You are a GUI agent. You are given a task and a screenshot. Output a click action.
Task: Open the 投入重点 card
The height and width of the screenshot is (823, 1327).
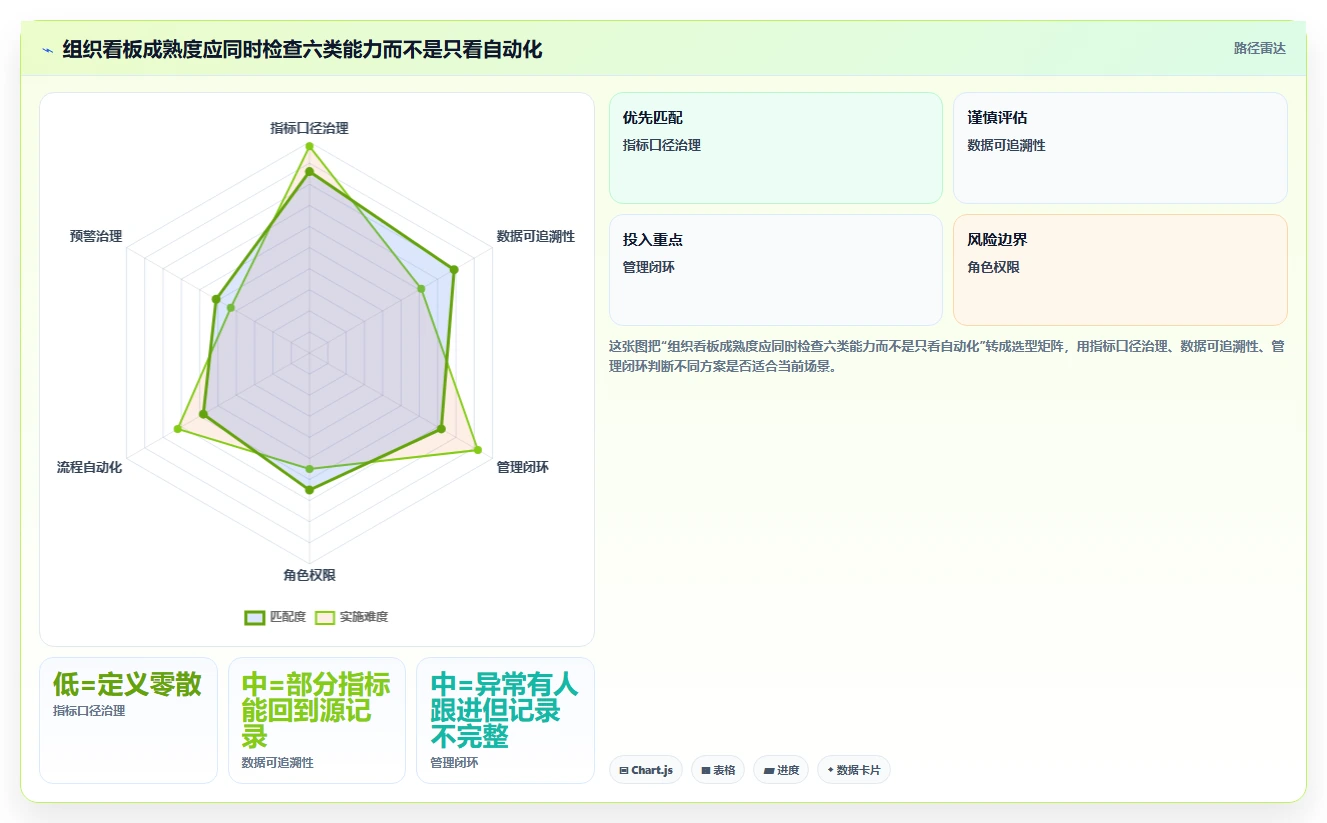pos(776,270)
